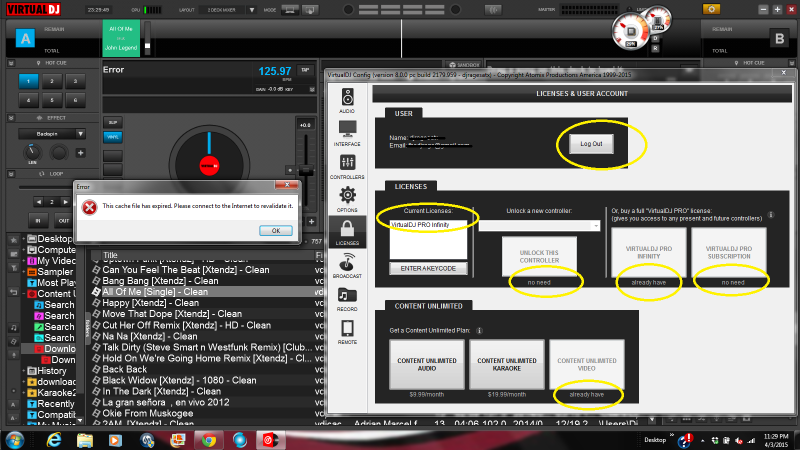Select My Videos folder in tree
This screenshot has height=450, width=800.
pyautogui.click(x=52, y=261)
